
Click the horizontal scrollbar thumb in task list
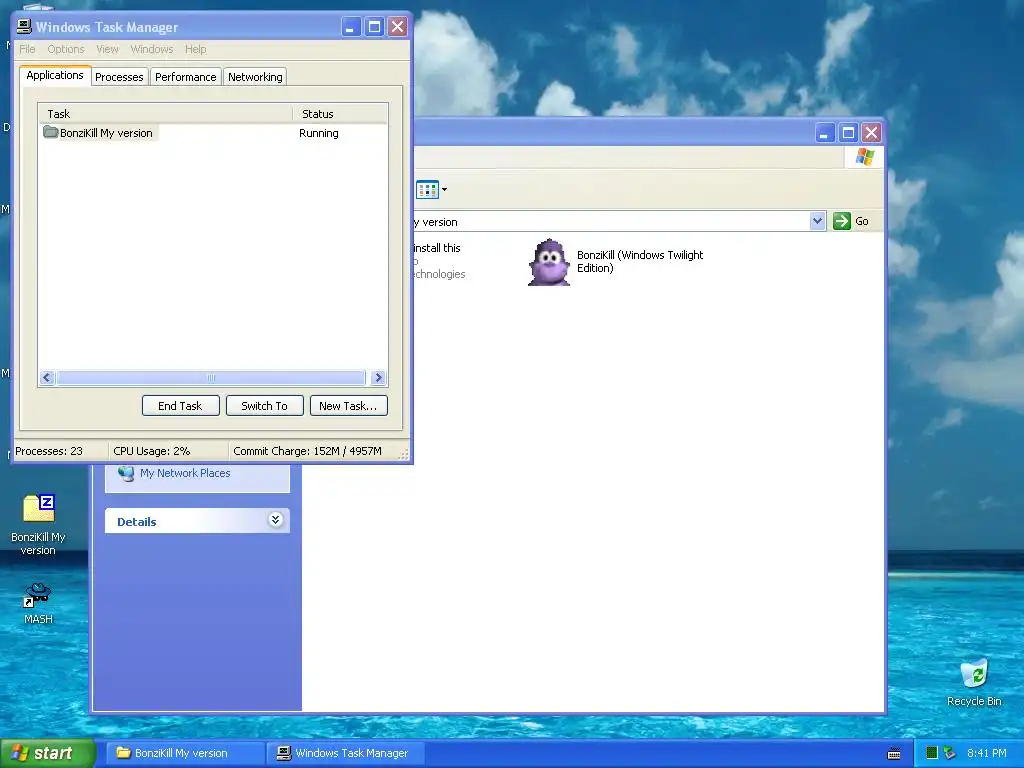coord(211,377)
